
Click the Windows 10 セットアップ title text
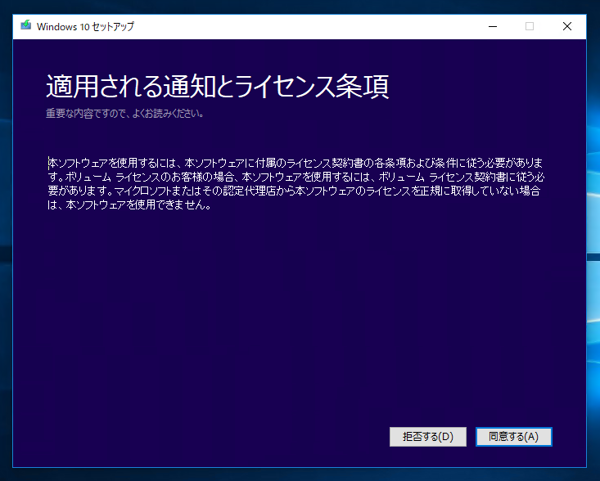tap(85, 26)
